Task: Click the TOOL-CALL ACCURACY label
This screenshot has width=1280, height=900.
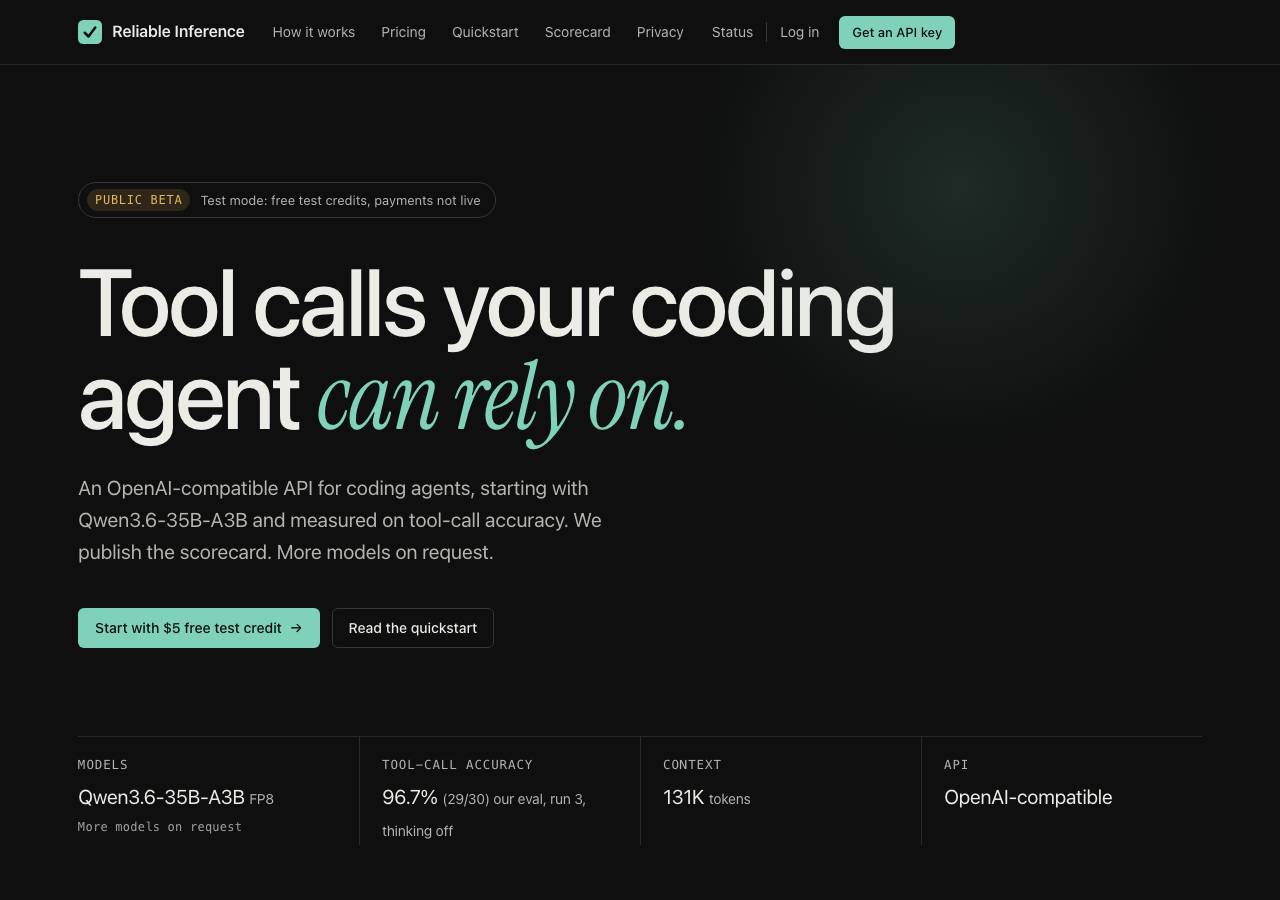Action: [x=457, y=765]
